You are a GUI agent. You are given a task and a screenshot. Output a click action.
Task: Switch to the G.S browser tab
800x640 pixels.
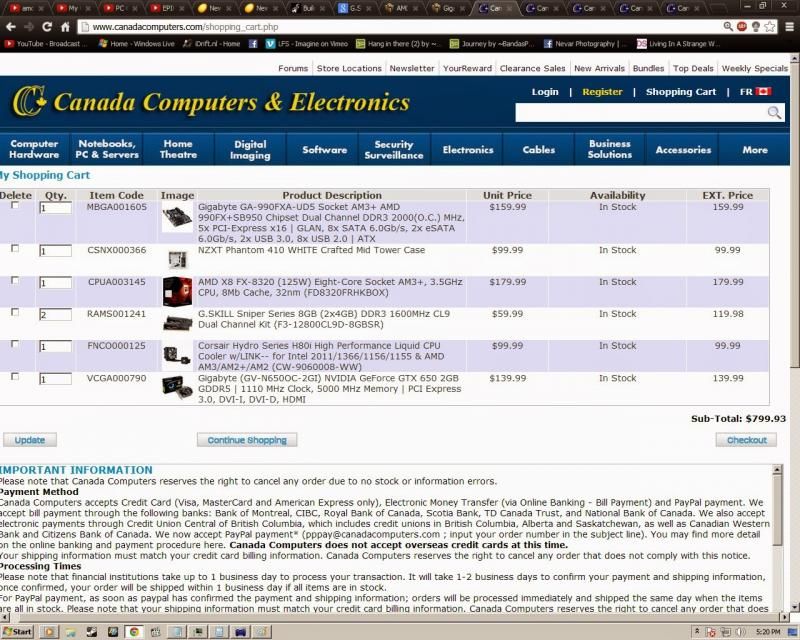354,8
